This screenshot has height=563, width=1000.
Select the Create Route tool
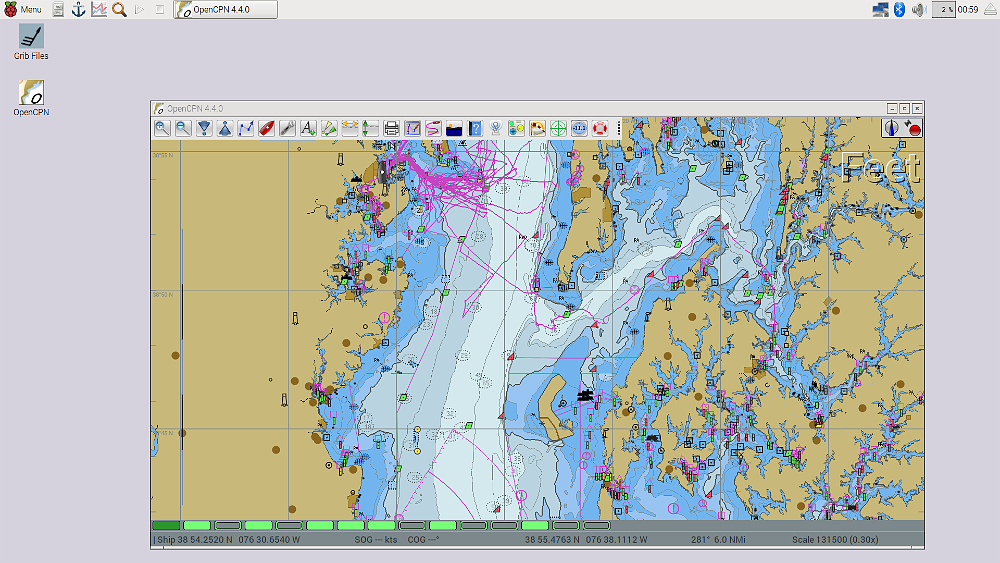coord(246,128)
